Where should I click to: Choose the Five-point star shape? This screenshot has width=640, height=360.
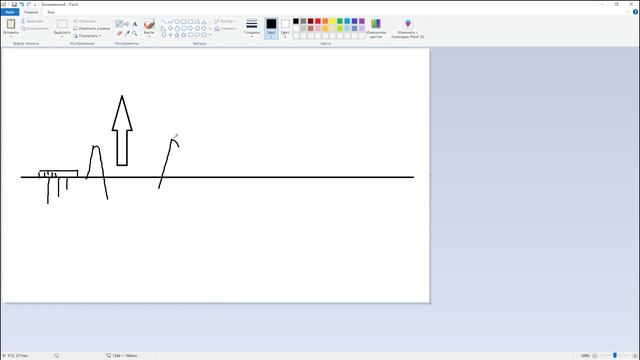[177, 35]
